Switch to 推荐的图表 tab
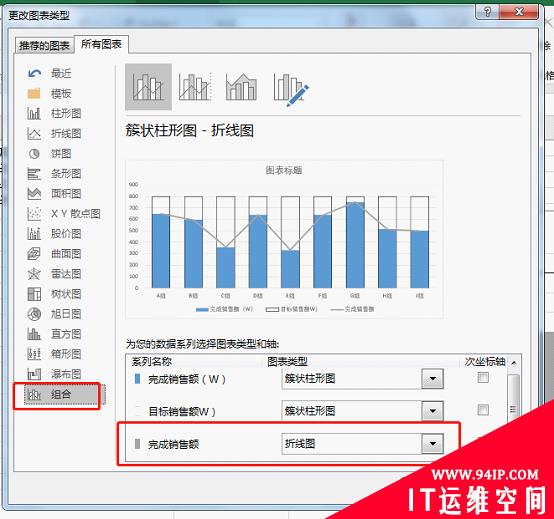The height and width of the screenshot is (519, 554). 45,46
